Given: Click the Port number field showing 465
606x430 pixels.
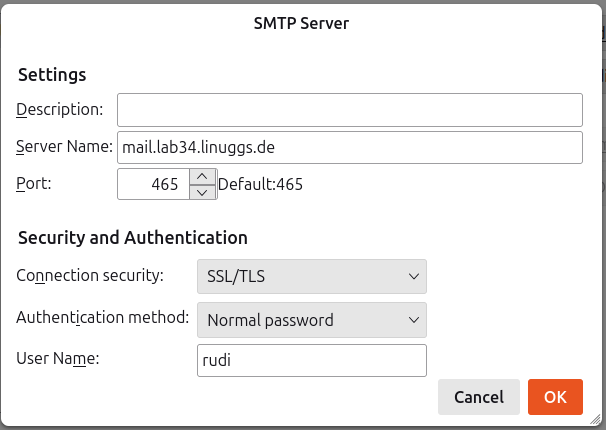Looking at the screenshot, I should [152, 184].
